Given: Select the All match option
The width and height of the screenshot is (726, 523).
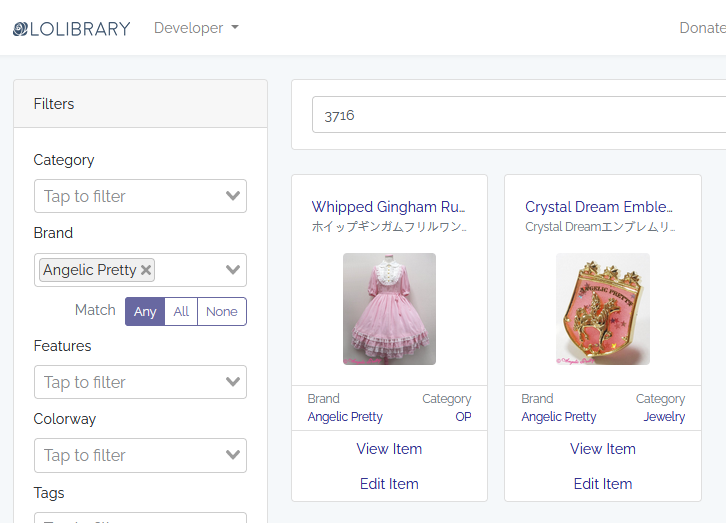Looking at the screenshot, I should (x=181, y=311).
